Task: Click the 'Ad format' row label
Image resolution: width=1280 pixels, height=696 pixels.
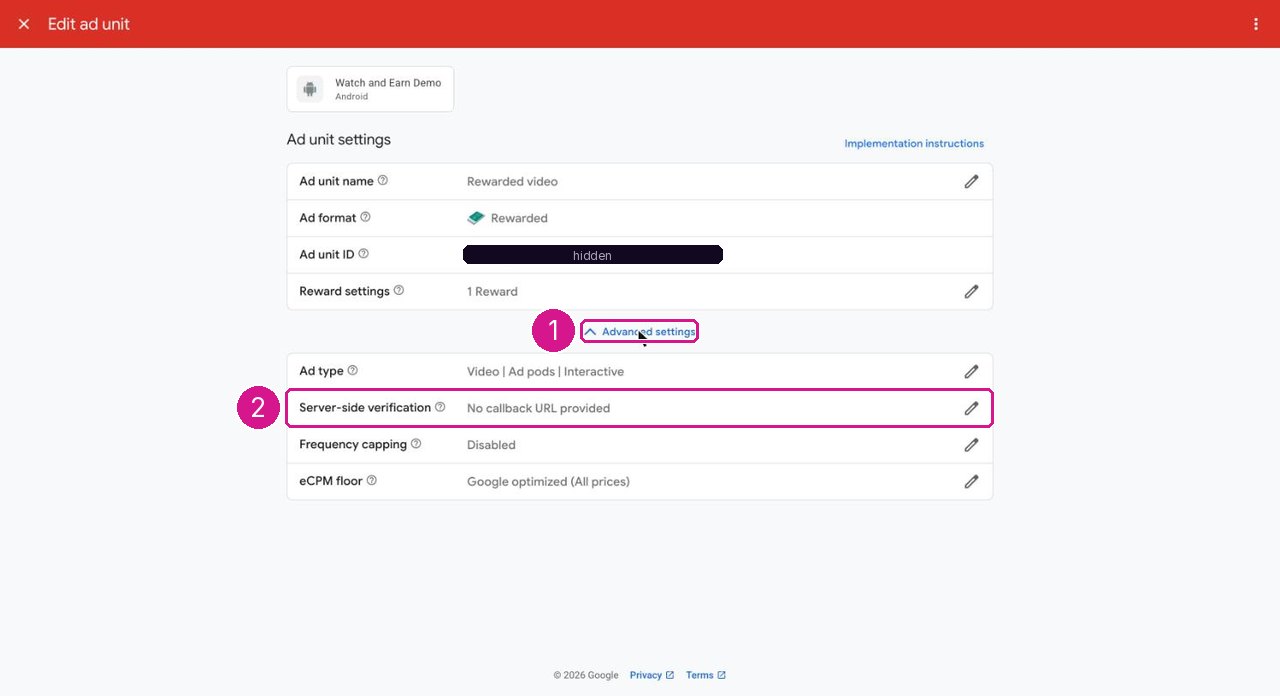Action: point(328,218)
